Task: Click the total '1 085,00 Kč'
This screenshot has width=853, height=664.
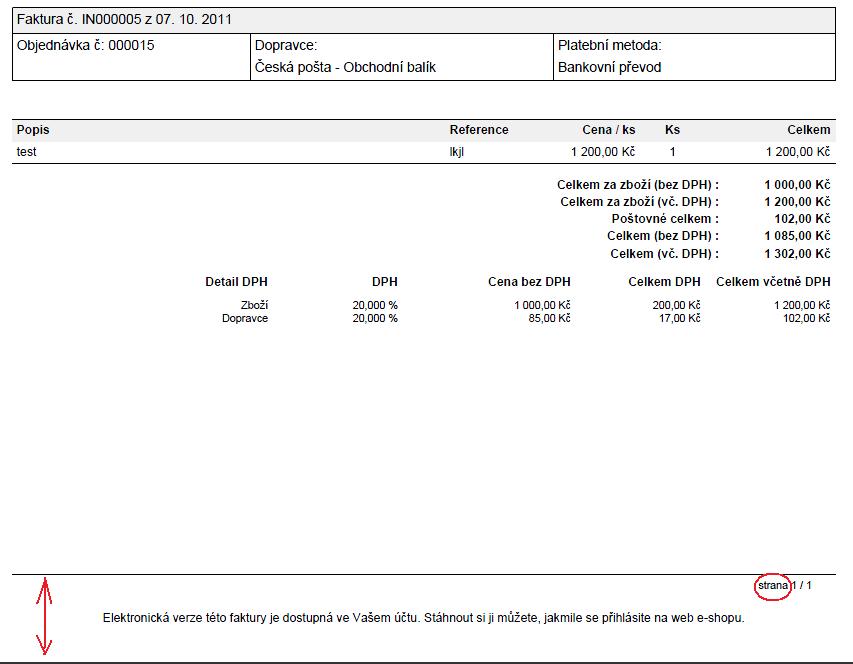Action: (797, 236)
